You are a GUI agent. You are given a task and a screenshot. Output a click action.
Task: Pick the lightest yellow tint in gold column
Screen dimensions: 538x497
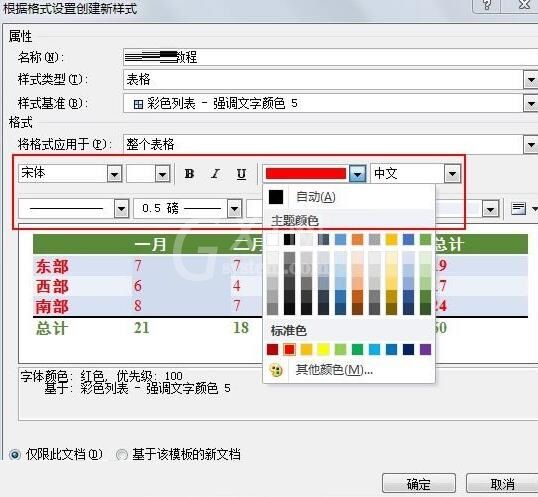coord(391,258)
